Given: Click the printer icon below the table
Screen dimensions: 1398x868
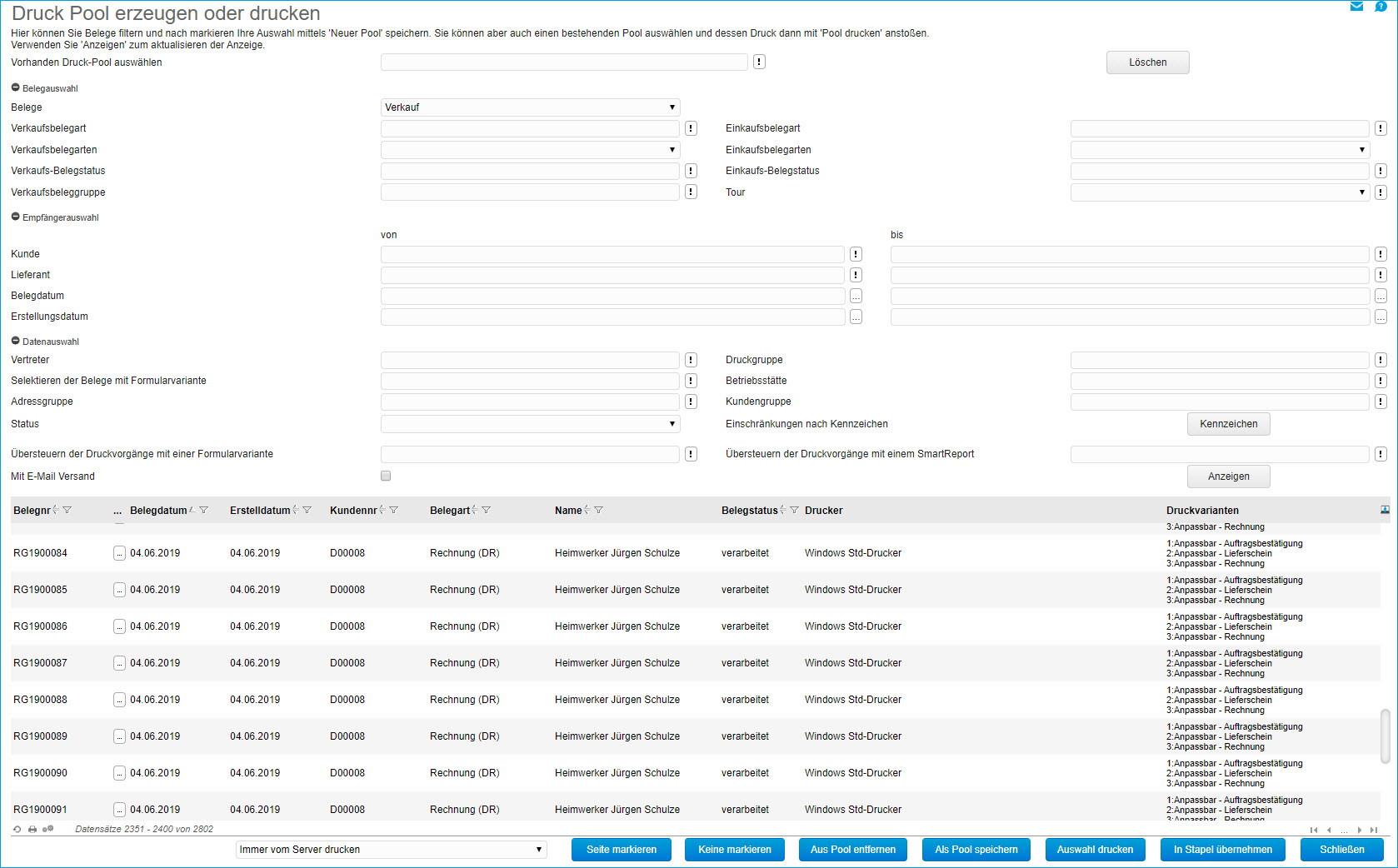Looking at the screenshot, I should click(x=32, y=829).
